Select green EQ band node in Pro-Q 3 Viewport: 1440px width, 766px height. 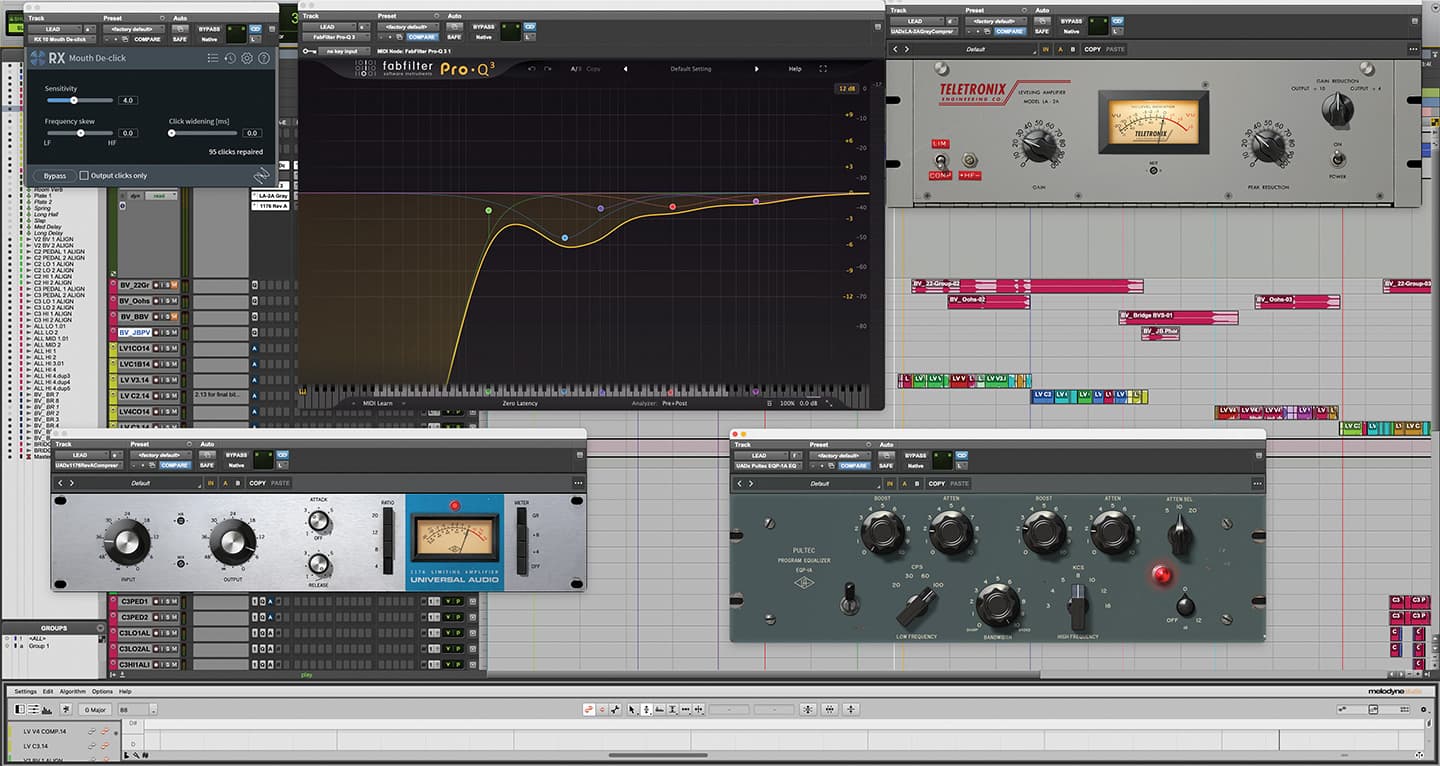tap(488, 211)
